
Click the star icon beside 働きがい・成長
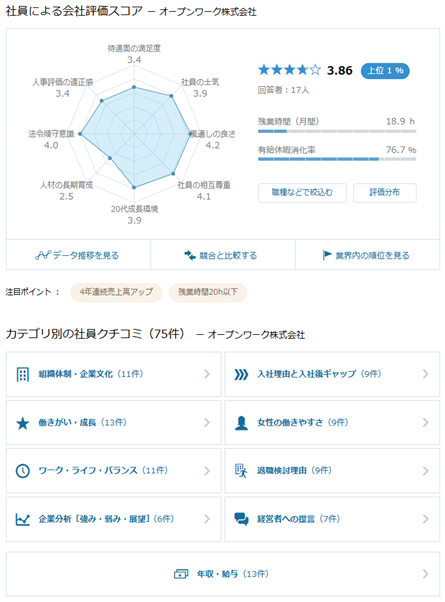[23, 423]
